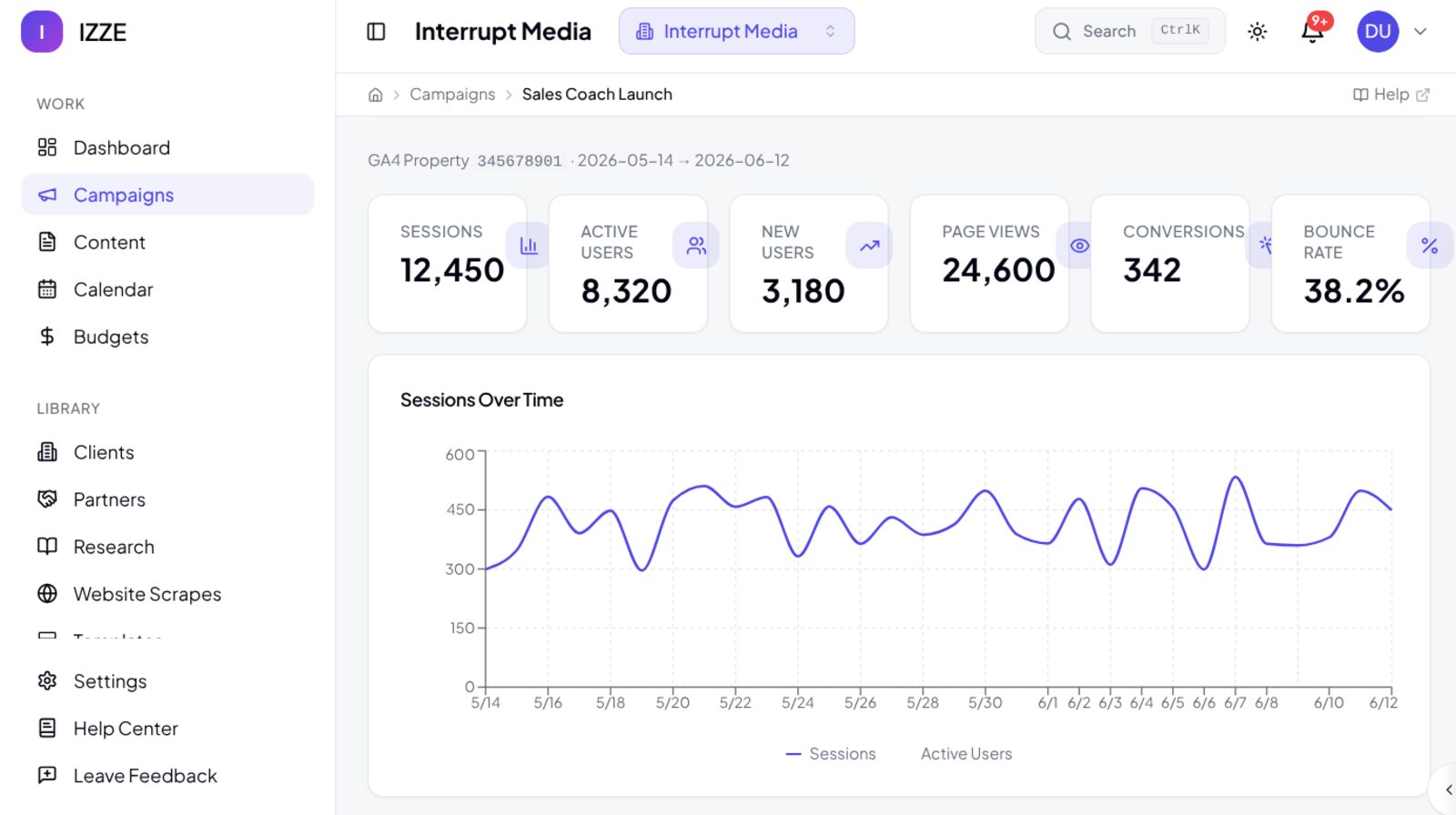Open Partners page
The height and width of the screenshot is (815, 1456).
pyautogui.click(x=167, y=499)
